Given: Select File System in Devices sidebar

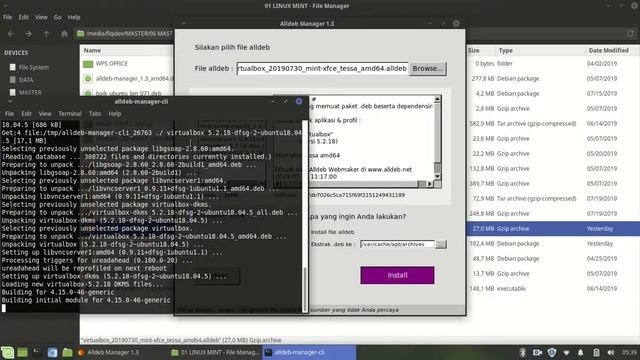Looking at the screenshot, I should click(33, 67).
